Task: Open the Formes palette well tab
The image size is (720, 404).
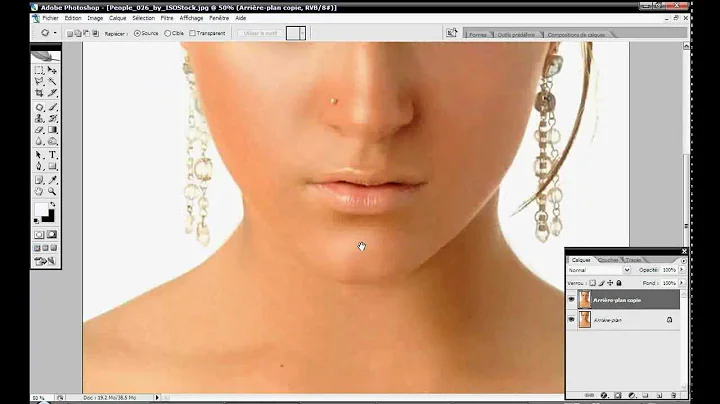Action: pyautogui.click(x=478, y=35)
